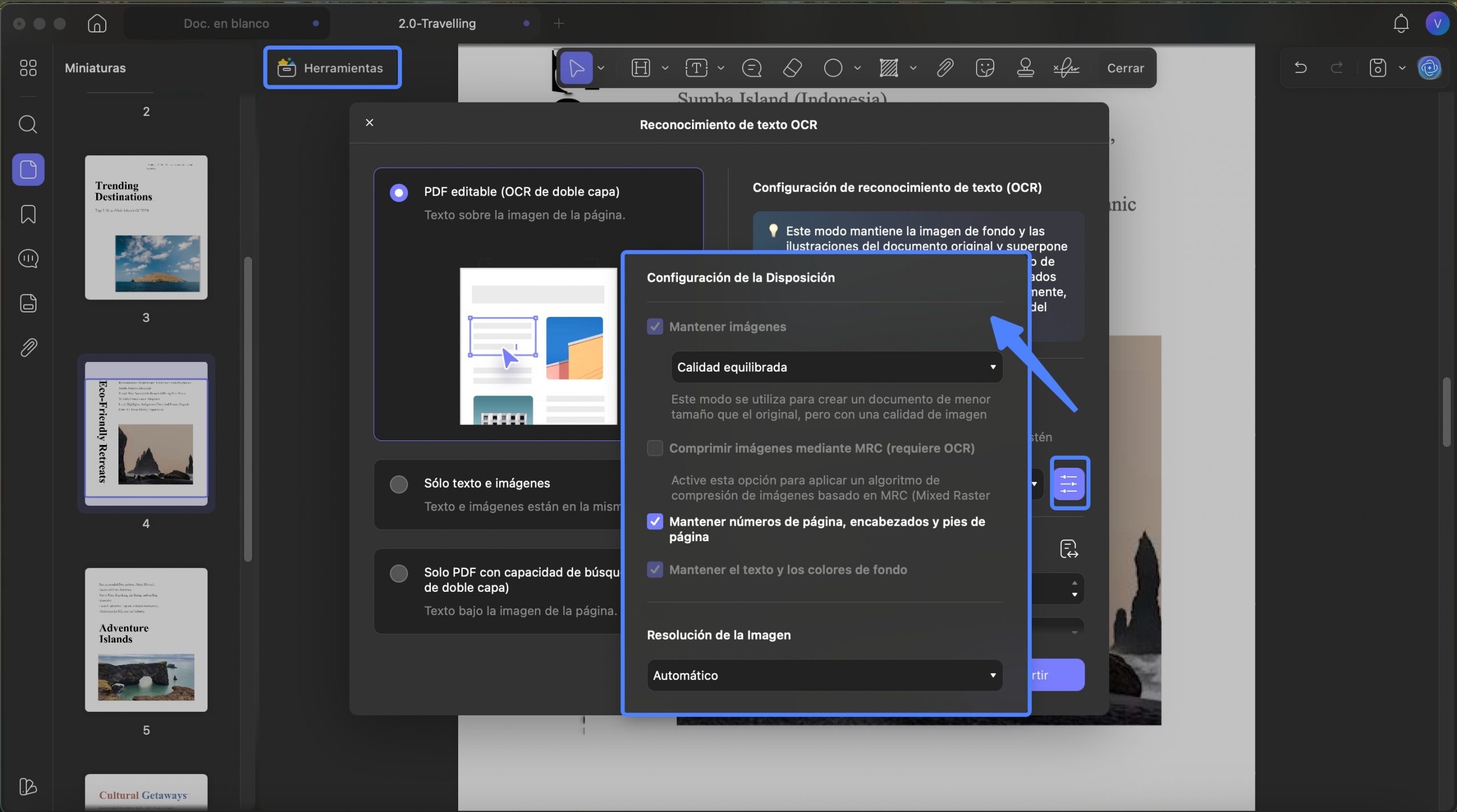Select the sticker tool
The image size is (1457, 812).
point(985,68)
